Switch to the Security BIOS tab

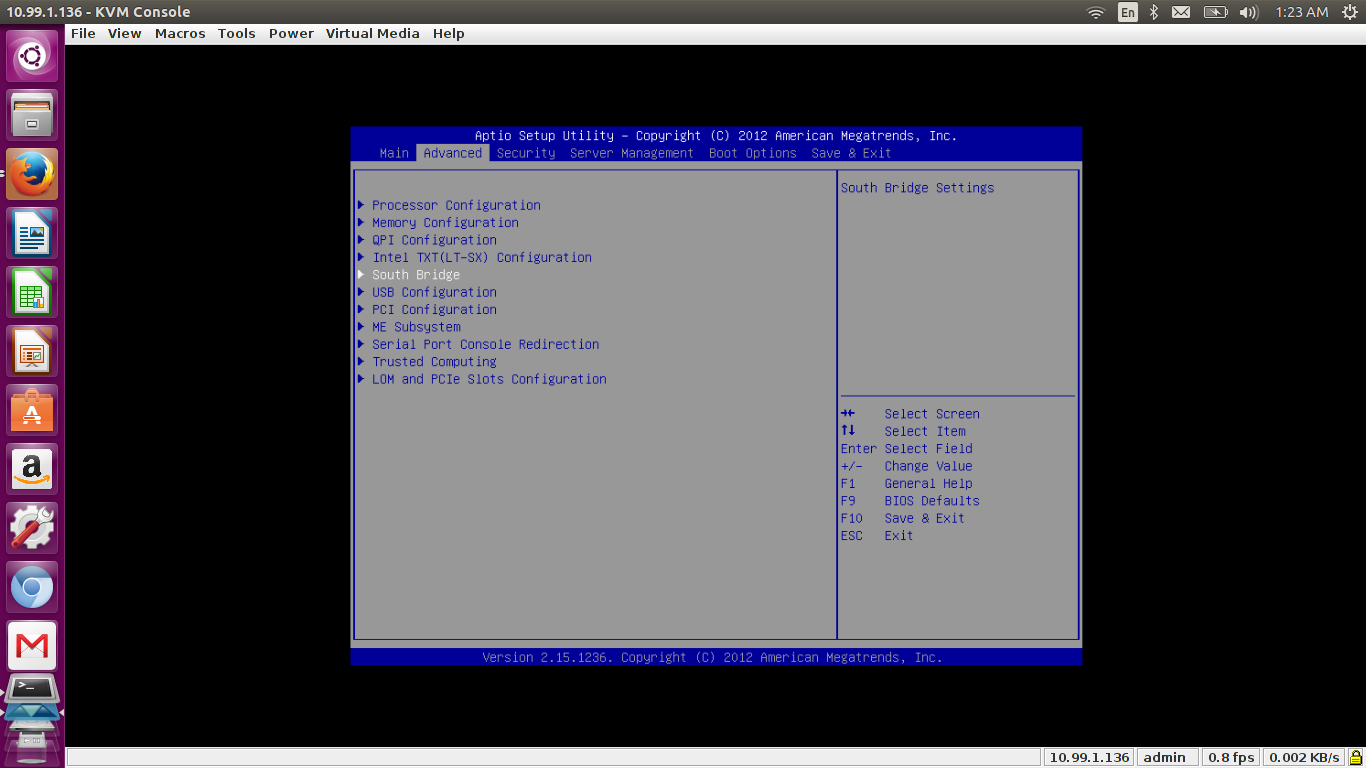526,153
